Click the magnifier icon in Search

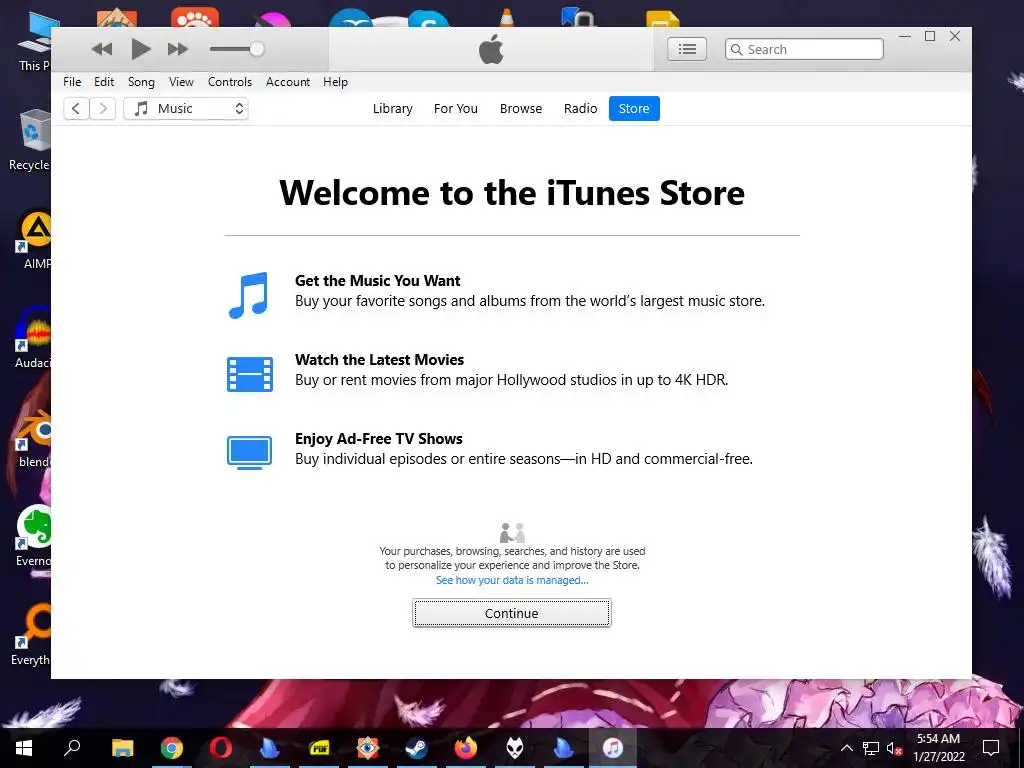coord(737,50)
